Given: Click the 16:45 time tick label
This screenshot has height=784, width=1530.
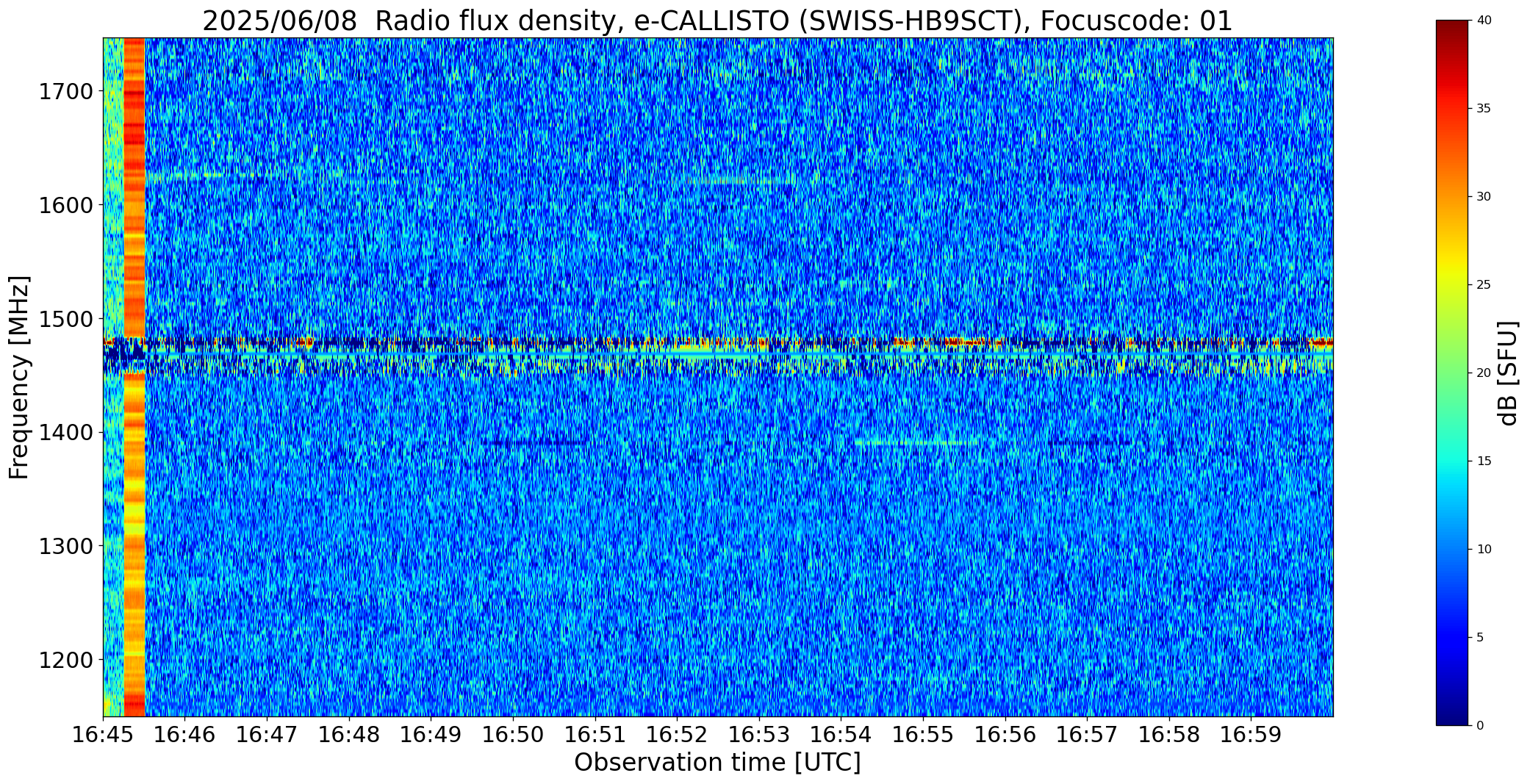Looking at the screenshot, I should [103, 734].
